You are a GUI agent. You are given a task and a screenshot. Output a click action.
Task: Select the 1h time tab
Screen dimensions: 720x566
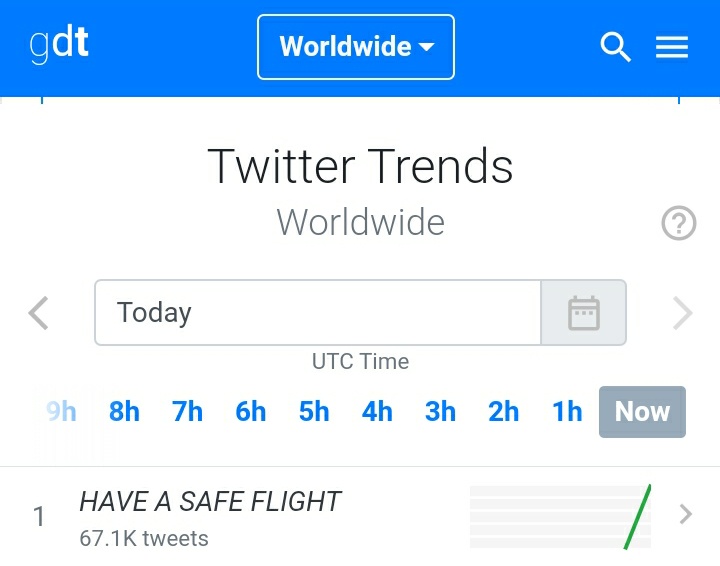[x=567, y=412]
